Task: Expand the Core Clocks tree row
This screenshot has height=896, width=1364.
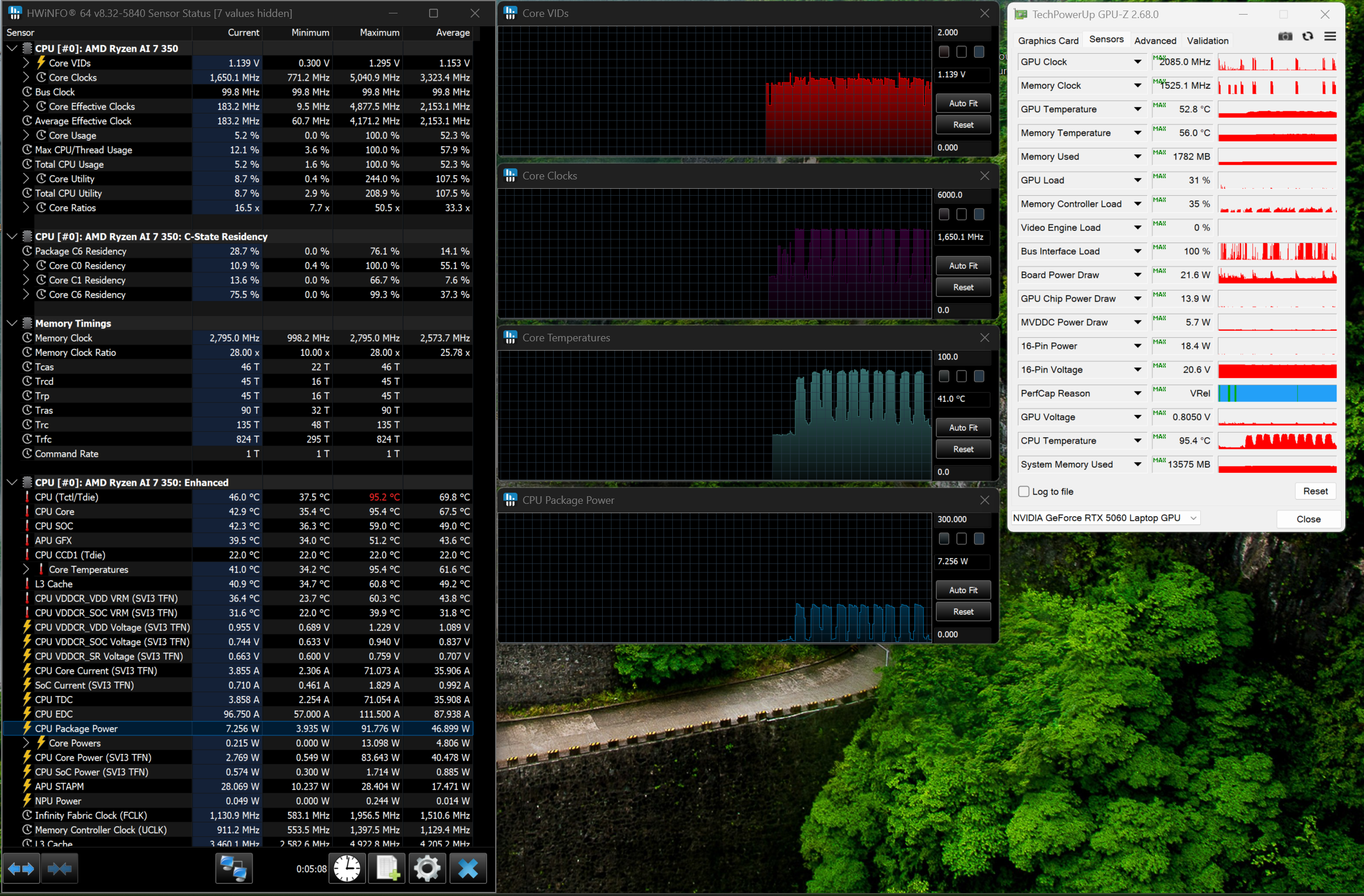Action: tap(25, 77)
